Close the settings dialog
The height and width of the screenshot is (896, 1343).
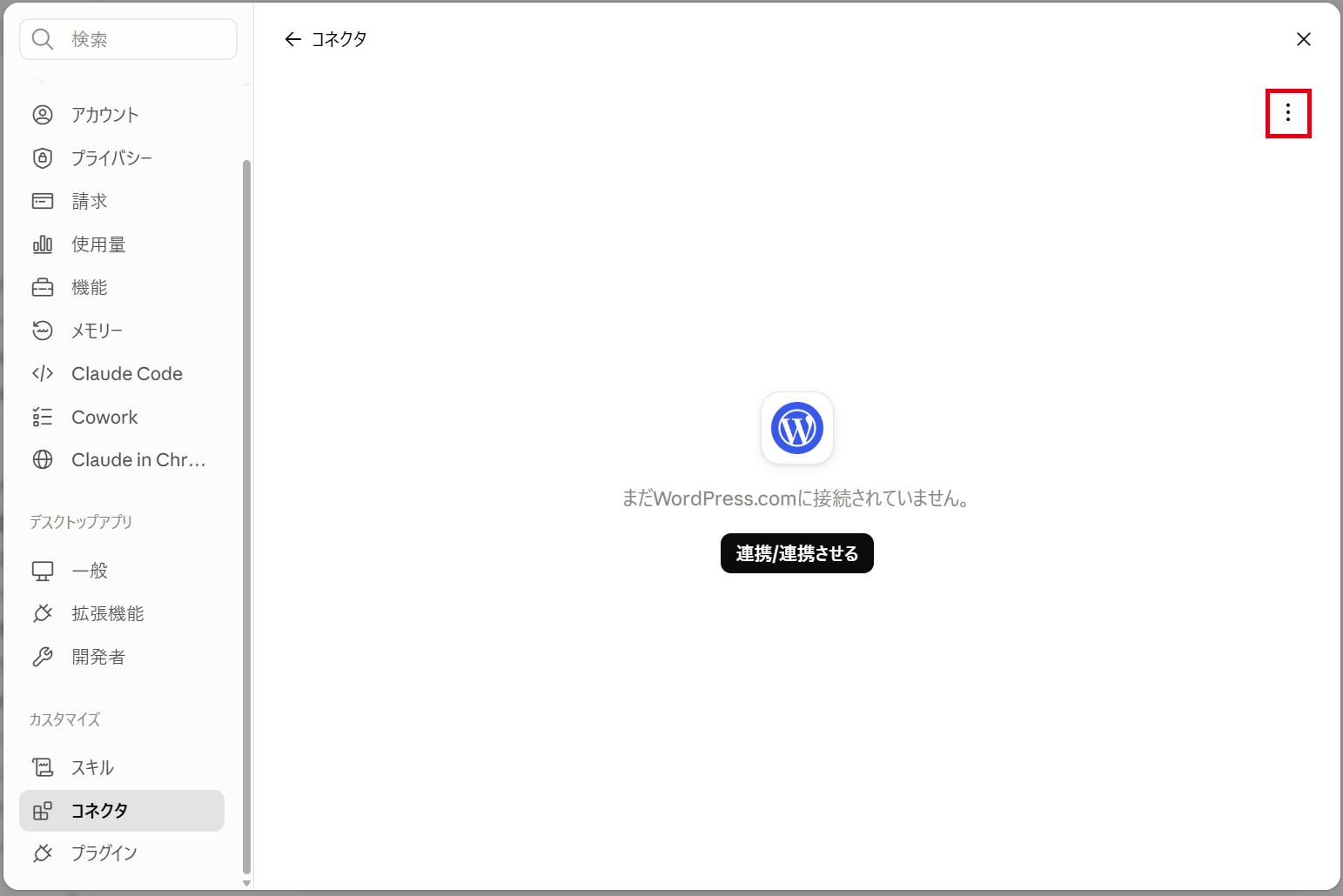coord(1304,39)
